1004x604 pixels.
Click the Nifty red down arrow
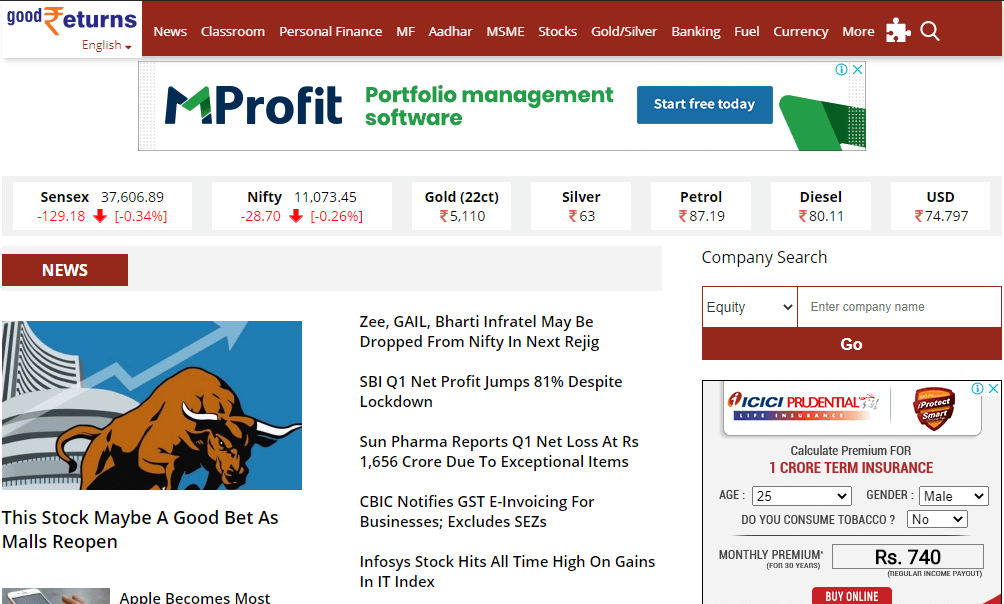(x=296, y=216)
